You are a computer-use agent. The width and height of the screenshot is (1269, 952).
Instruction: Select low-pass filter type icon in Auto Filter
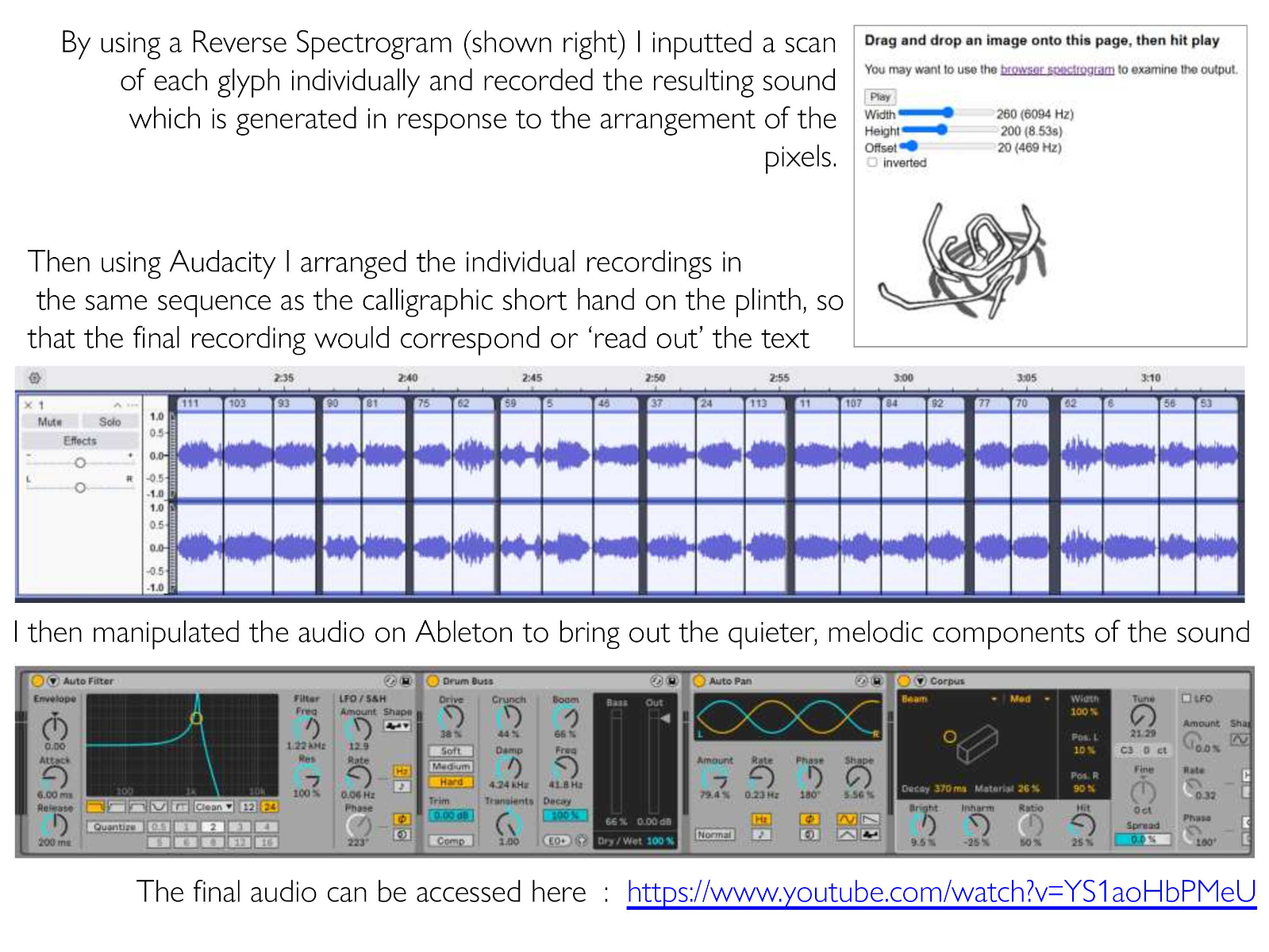[x=96, y=806]
